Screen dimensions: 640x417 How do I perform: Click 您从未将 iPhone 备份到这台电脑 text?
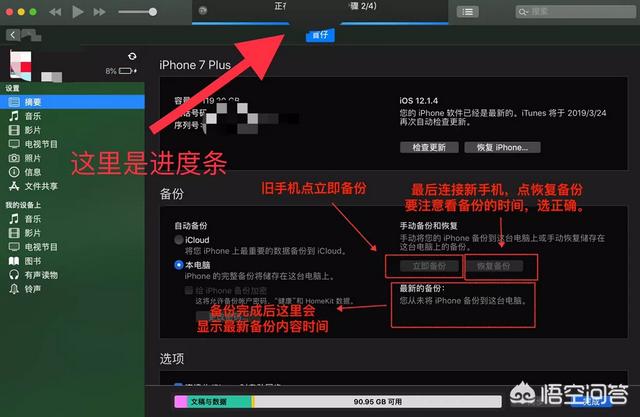click(463, 301)
